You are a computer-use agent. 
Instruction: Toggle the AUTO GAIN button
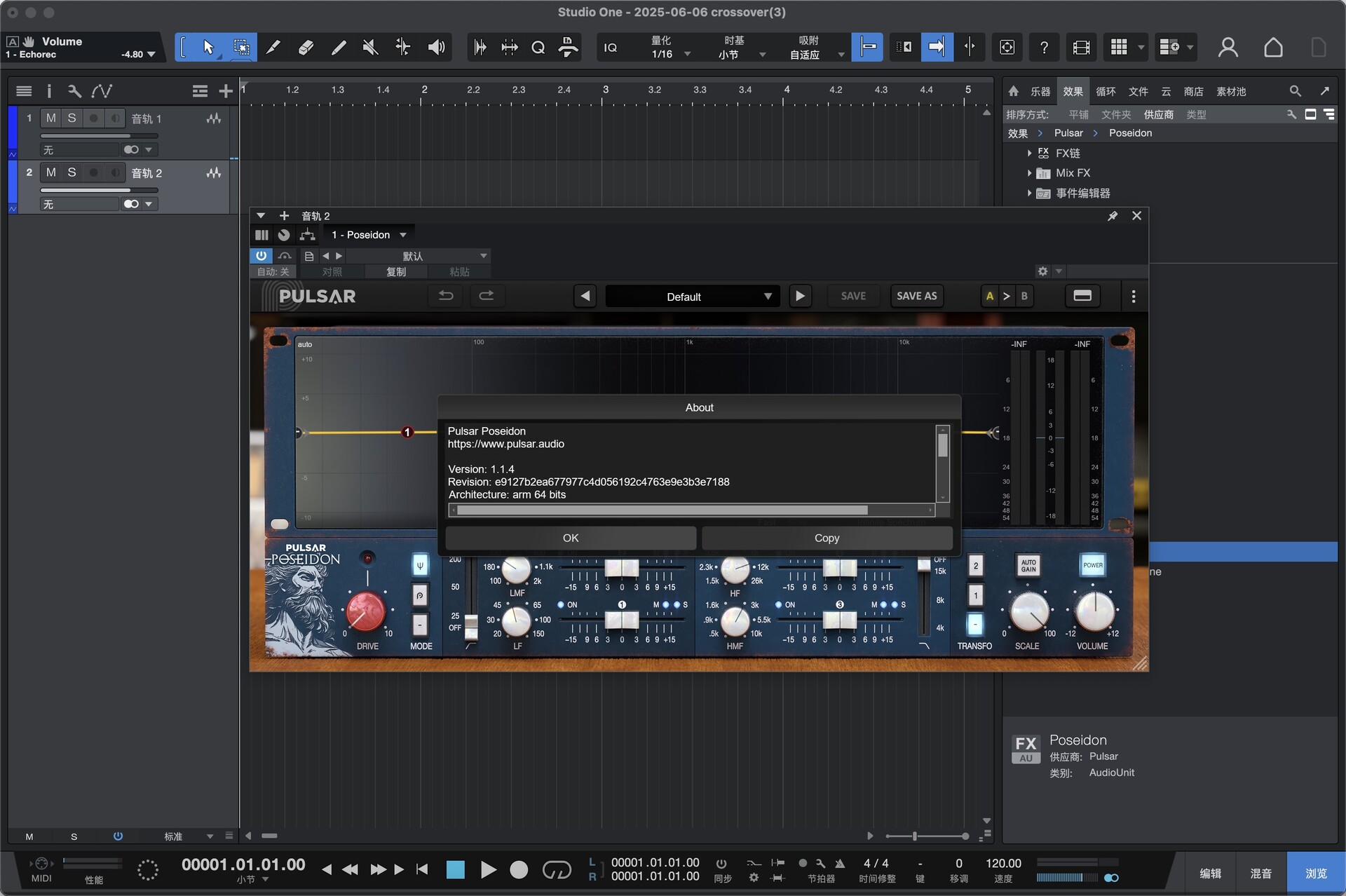click(x=1028, y=565)
